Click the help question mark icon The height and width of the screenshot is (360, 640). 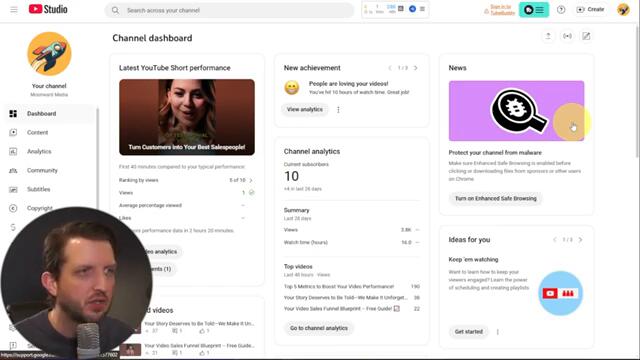point(561,9)
